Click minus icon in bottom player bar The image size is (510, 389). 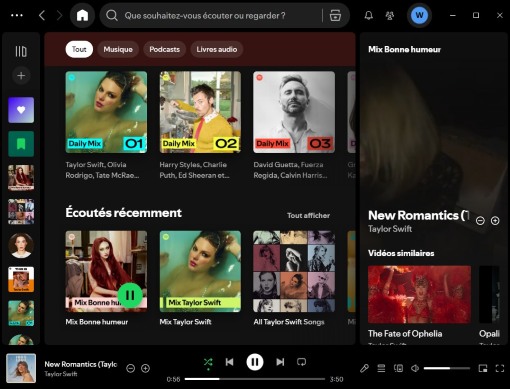(x=130, y=368)
